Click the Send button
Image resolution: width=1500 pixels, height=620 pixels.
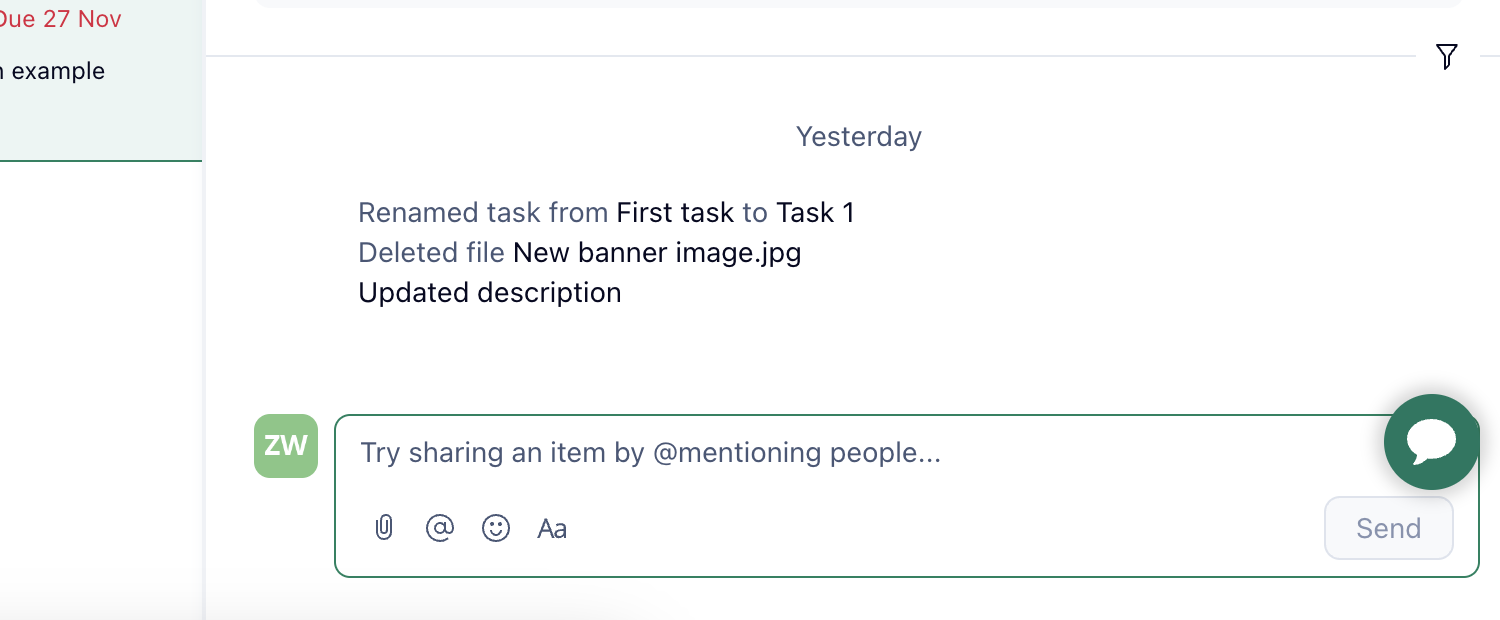(1389, 528)
